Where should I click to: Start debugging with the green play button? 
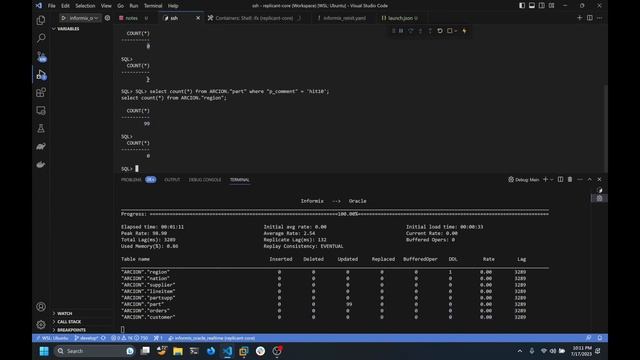(x=63, y=18)
